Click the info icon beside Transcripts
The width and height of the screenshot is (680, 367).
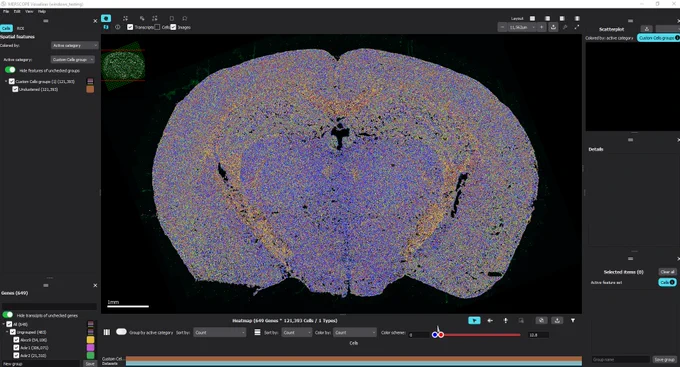118,27
